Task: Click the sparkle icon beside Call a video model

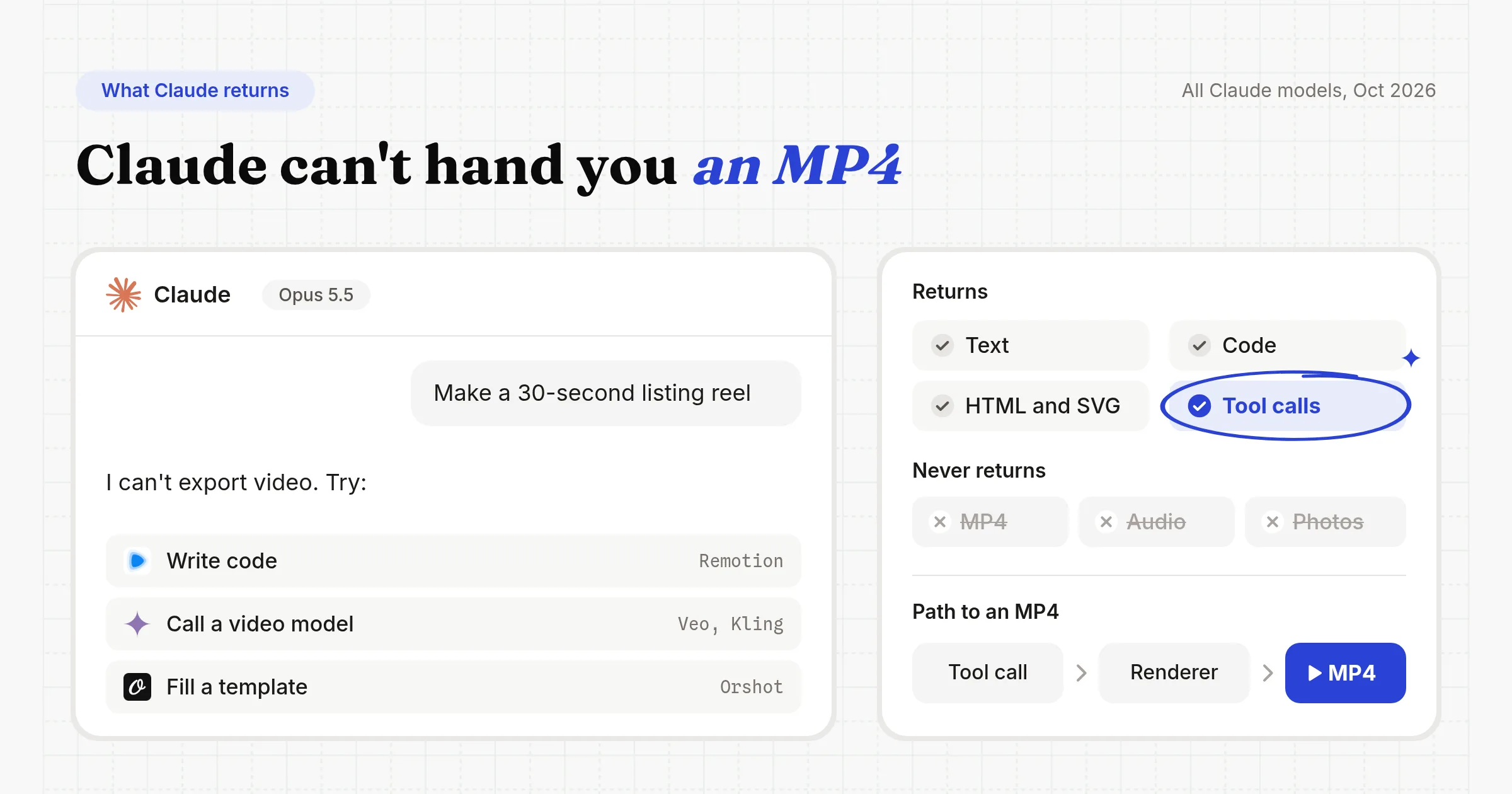Action: pyautogui.click(x=137, y=624)
